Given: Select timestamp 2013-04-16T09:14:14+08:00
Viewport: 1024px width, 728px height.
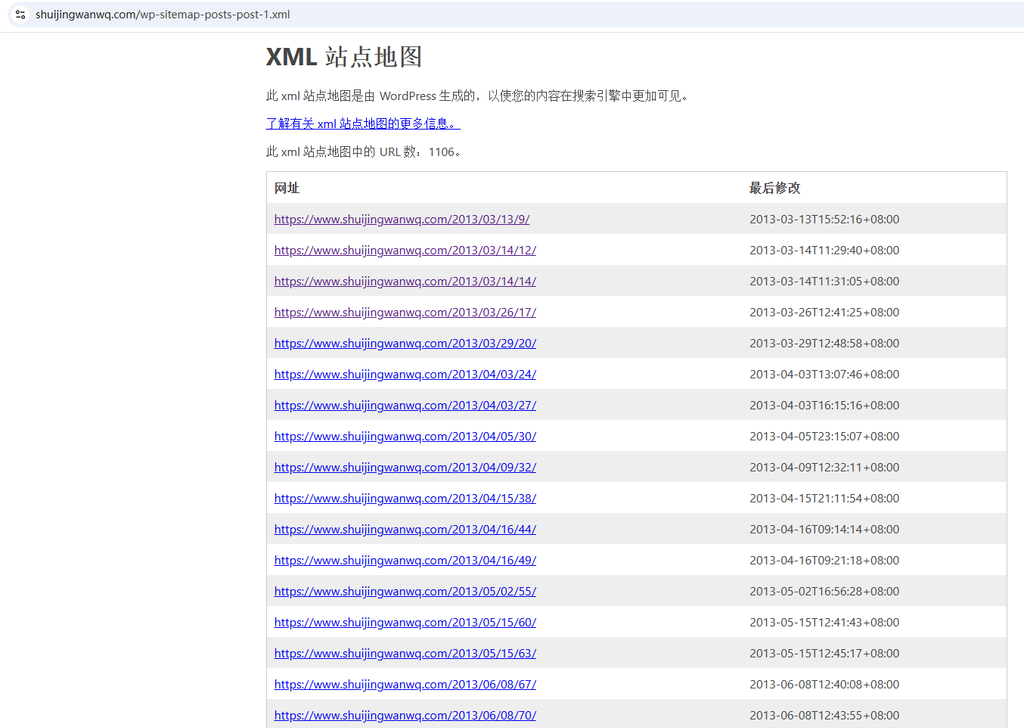Looking at the screenshot, I should pyautogui.click(x=824, y=530).
